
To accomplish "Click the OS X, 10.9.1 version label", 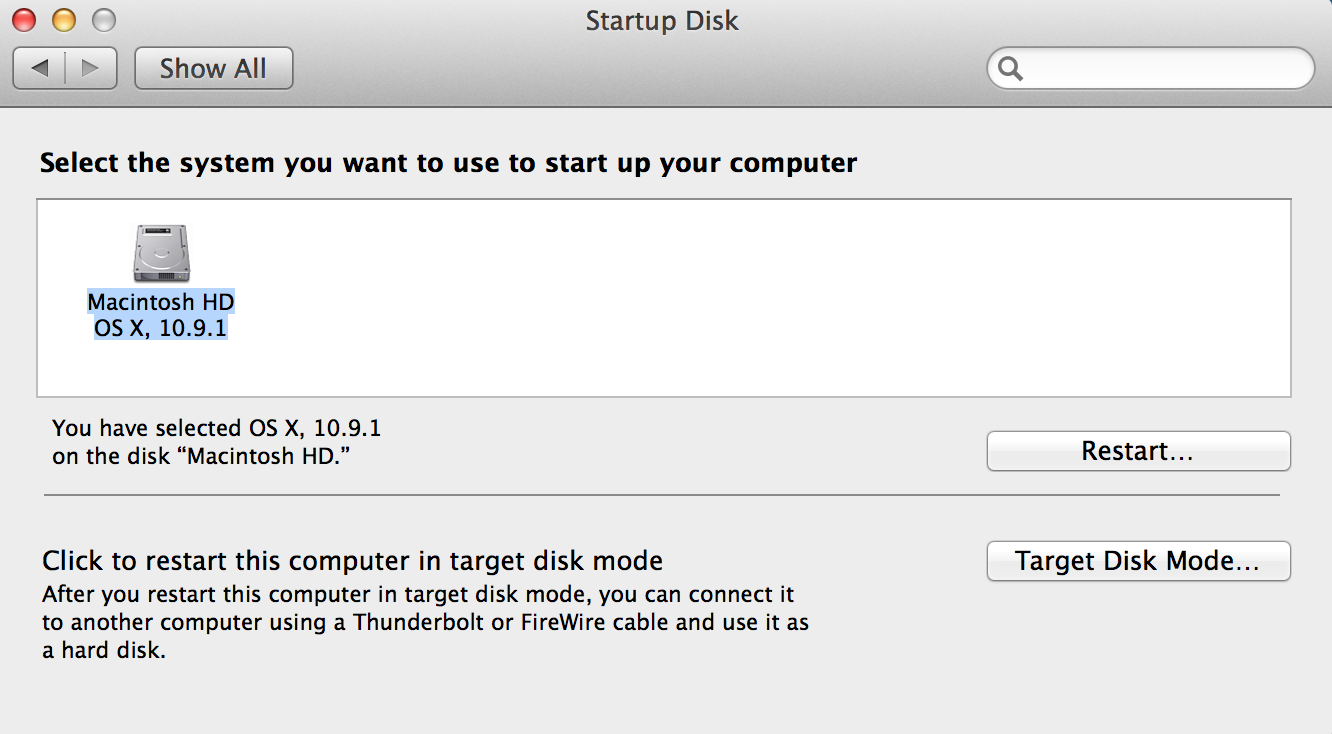I will [x=161, y=327].
